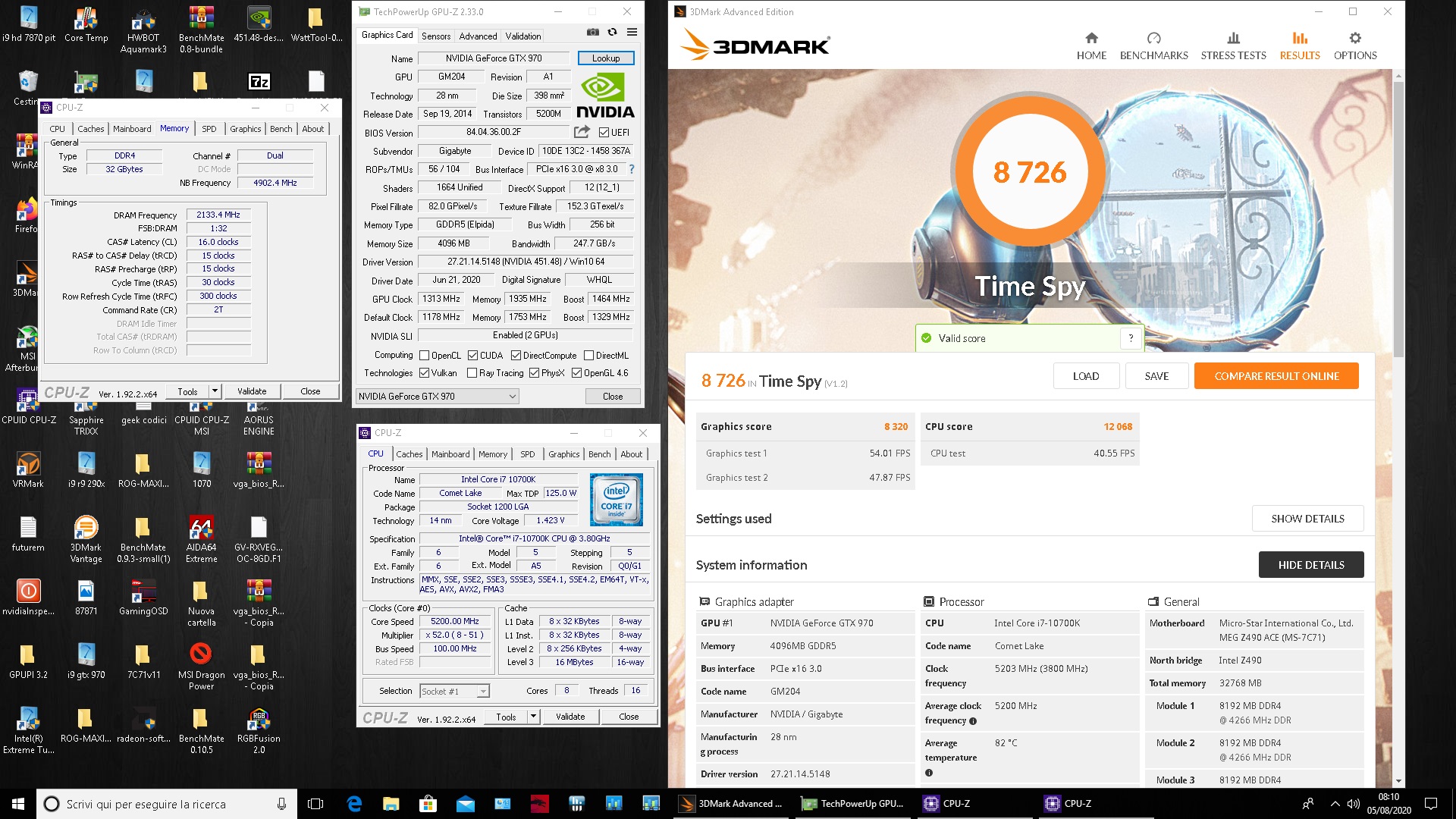Screen dimensions: 1456x819
Task: Open the GPU selection dropdown in GPU-Z
Action: click(438, 396)
